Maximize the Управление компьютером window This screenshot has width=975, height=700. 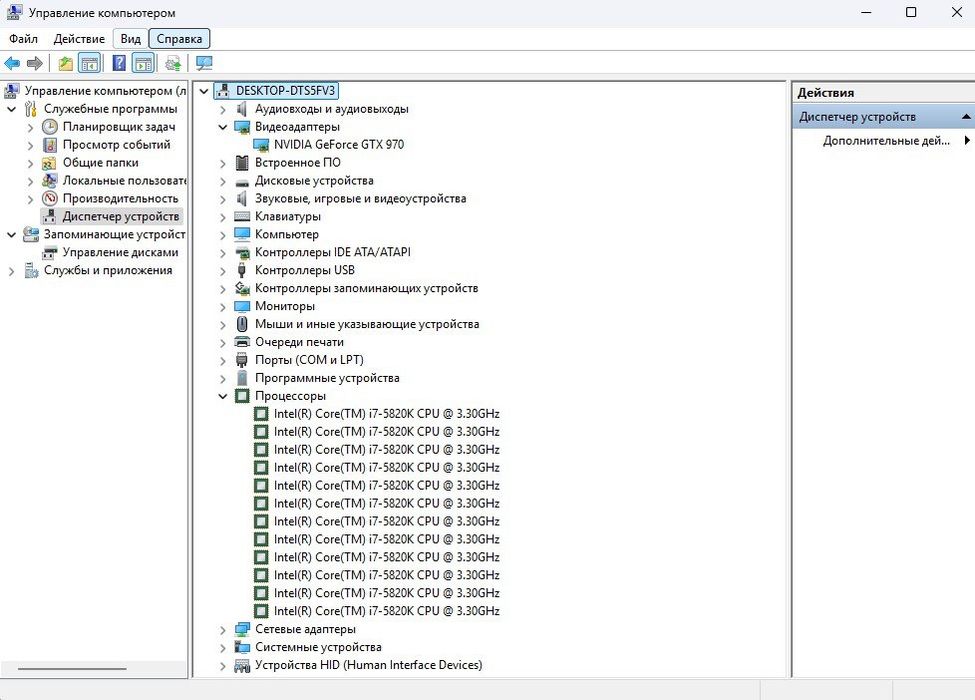click(x=911, y=12)
